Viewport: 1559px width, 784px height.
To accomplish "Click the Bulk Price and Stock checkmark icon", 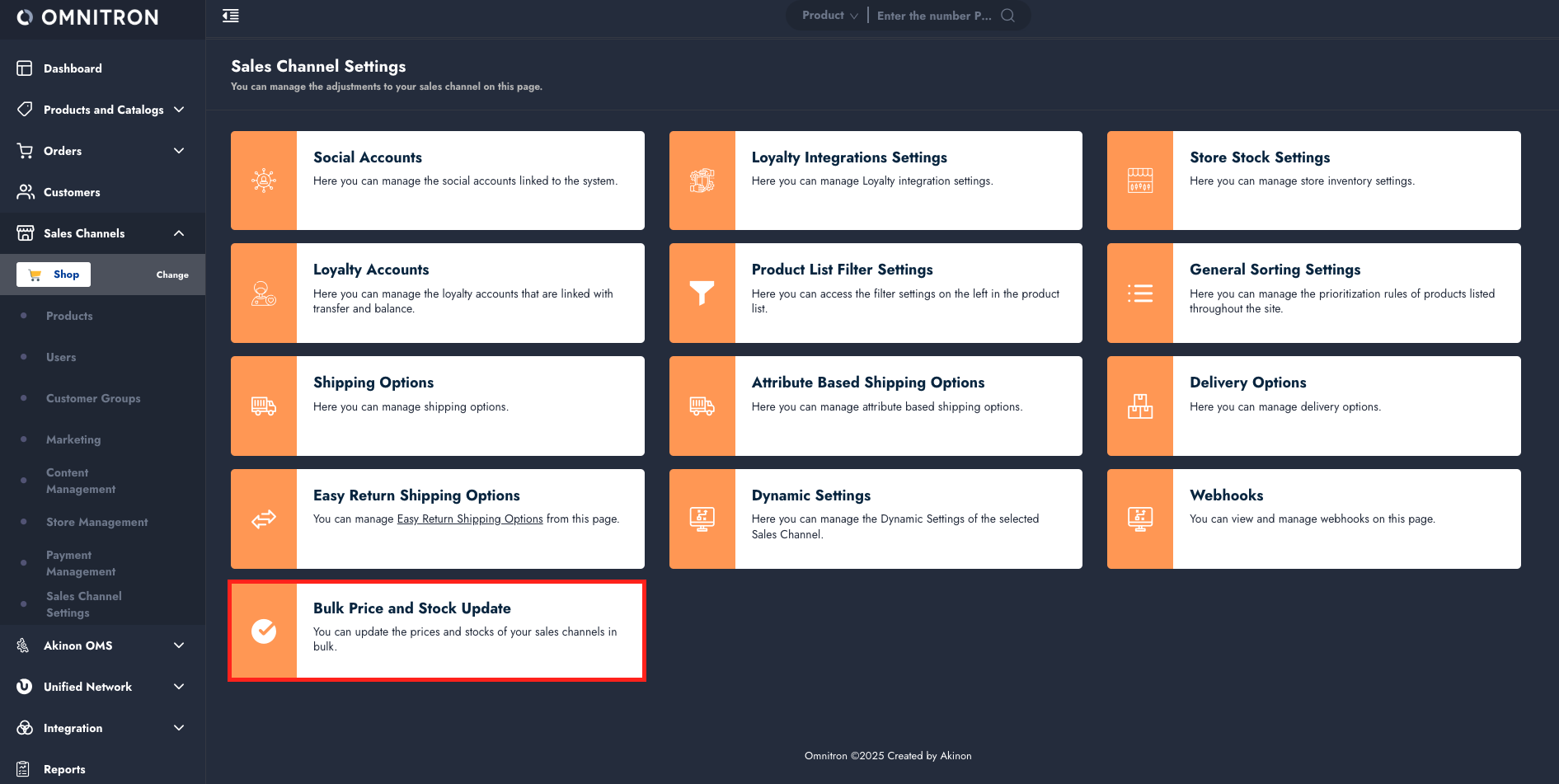I will pos(264,631).
